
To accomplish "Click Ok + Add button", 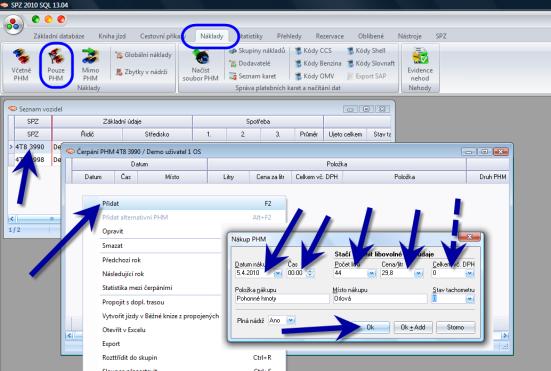I will pos(413,327).
